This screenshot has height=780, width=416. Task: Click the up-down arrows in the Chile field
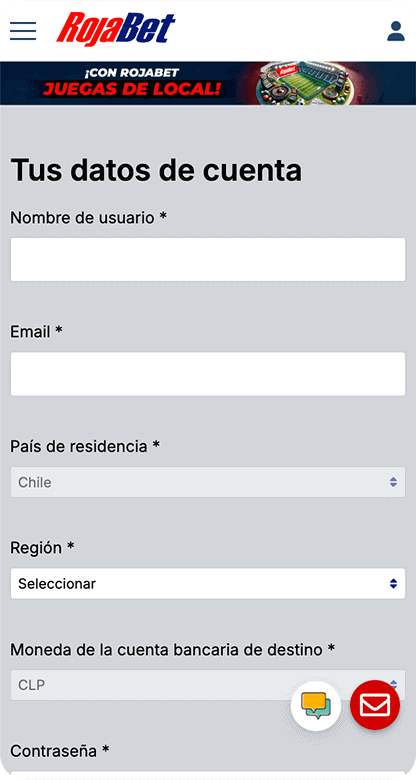click(x=394, y=482)
